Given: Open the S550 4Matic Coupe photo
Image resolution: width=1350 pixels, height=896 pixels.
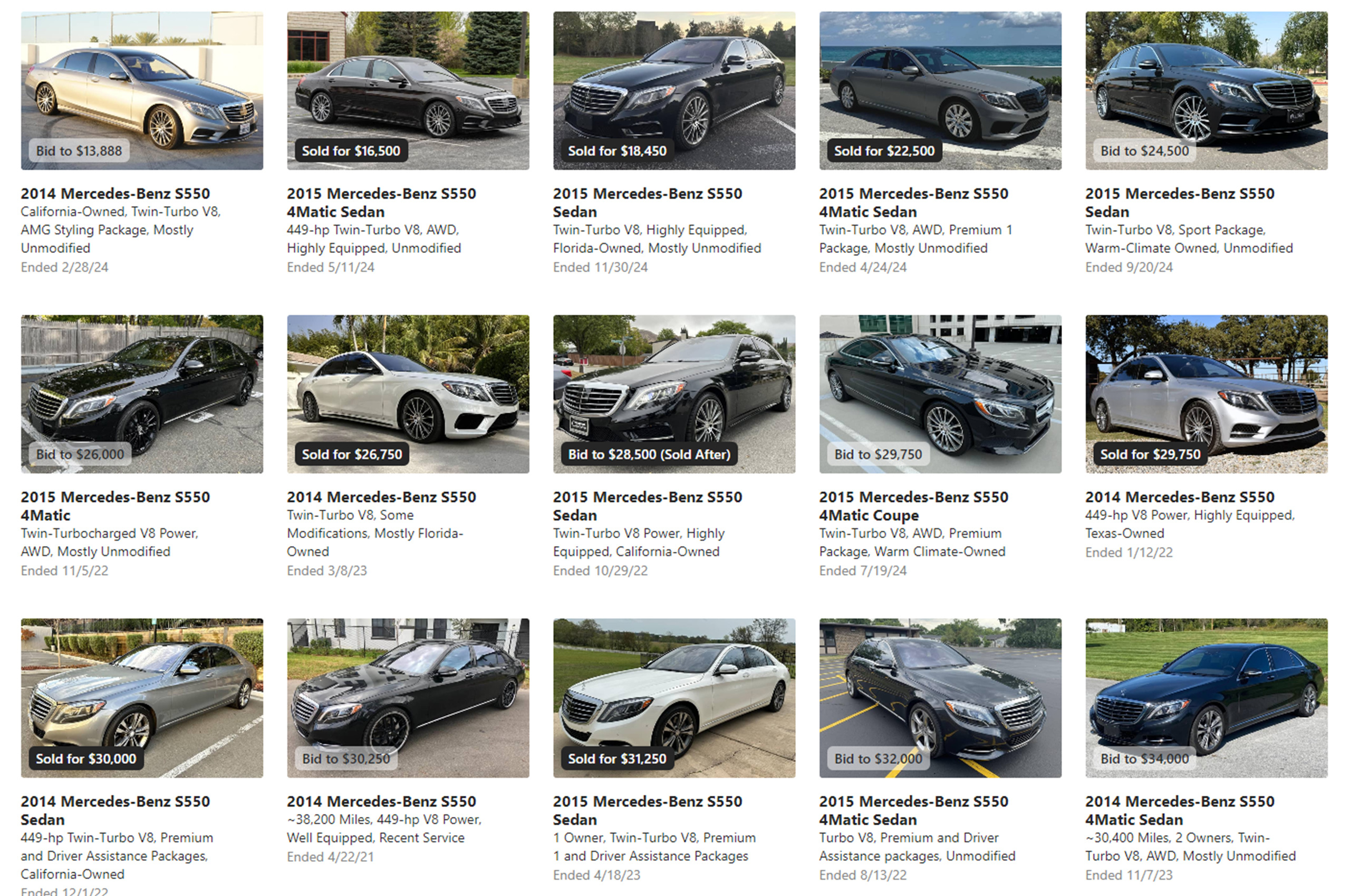Looking at the screenshot, I should pyautogui.click(x=940, y=394).
